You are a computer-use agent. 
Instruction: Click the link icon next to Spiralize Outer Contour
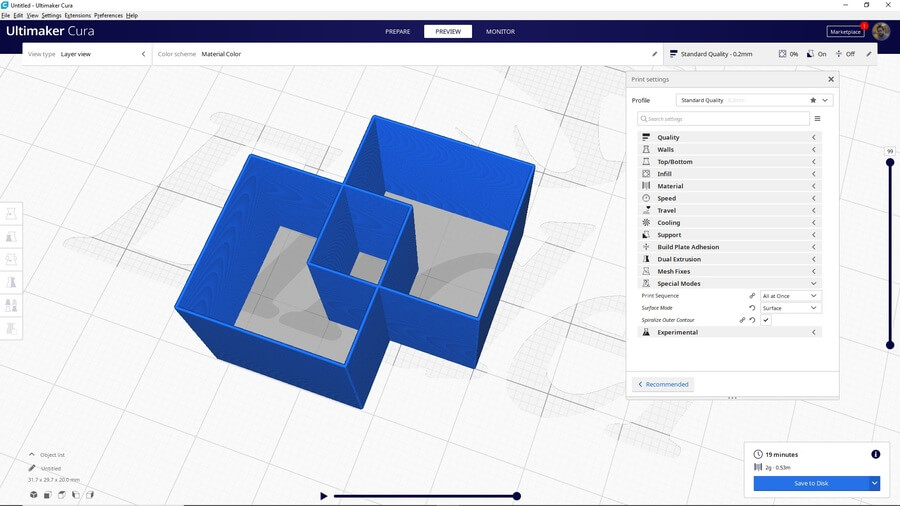(x=742, y=320)
